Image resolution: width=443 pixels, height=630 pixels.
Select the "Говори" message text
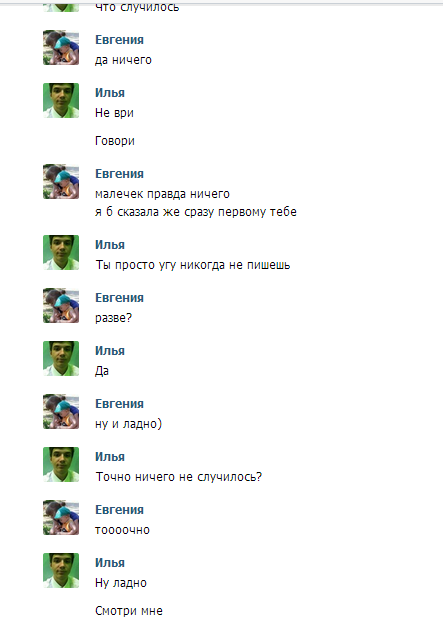click(x=115, y=141)
